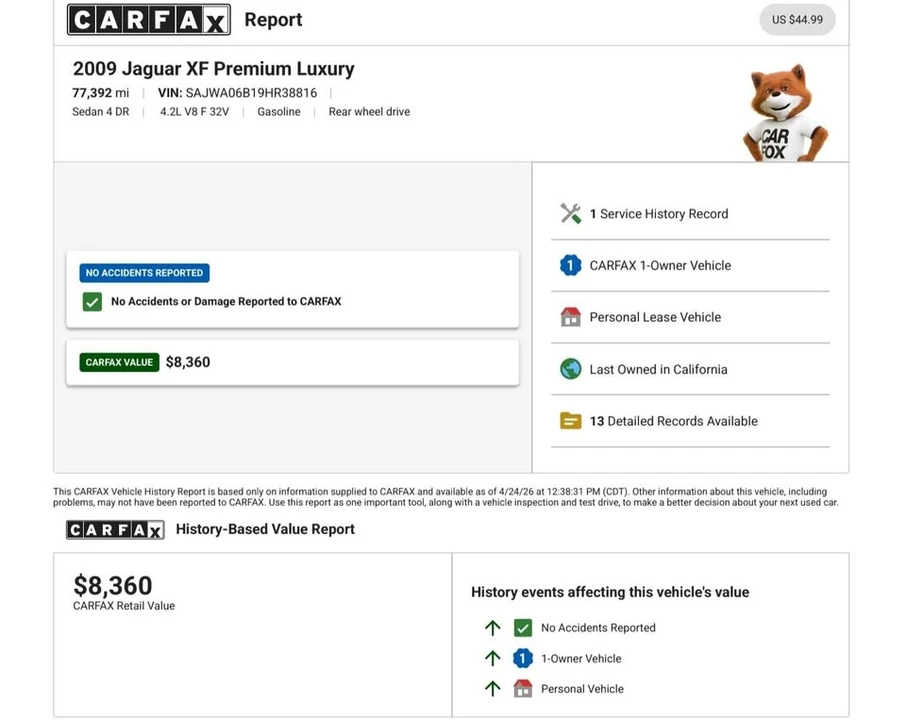Click the blue 1-Owner badge icon
Screen dimensions: 906x720
click(570, 265)
